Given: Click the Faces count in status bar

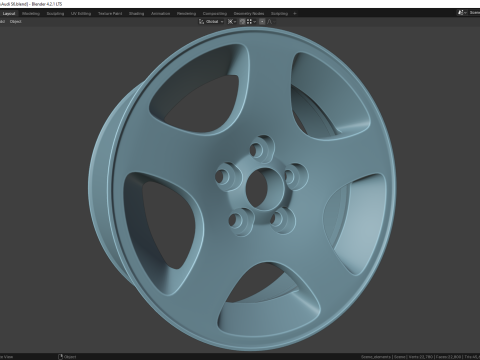Looking at the screenshot, I should [448, 357].
